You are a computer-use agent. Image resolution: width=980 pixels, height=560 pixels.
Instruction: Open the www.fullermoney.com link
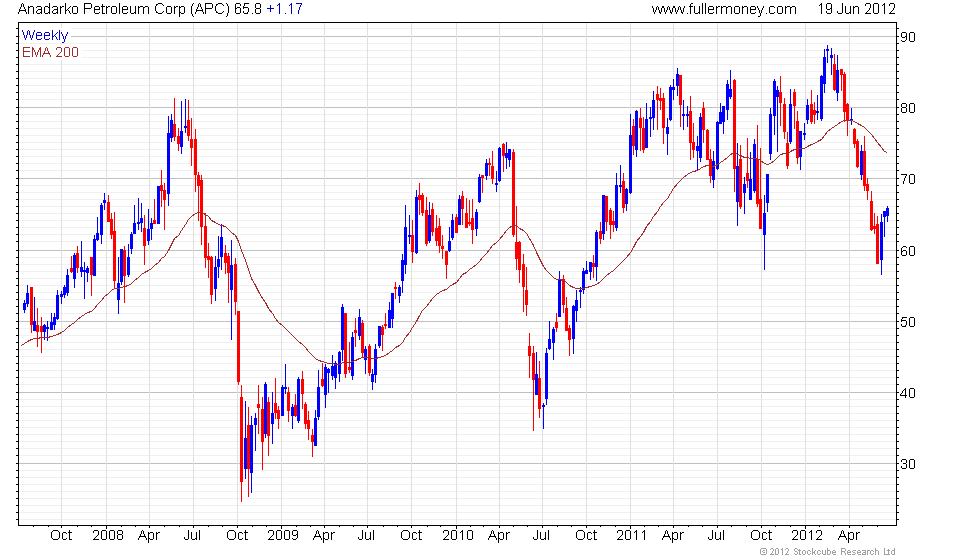pos(724,9)
